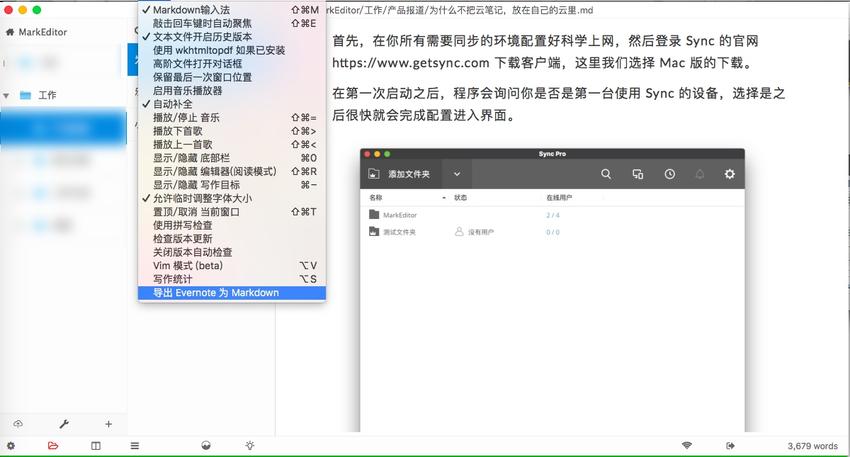
Task: Enable 使用 wkhtmltopdf 如果已安装
Action: (232, 50)
